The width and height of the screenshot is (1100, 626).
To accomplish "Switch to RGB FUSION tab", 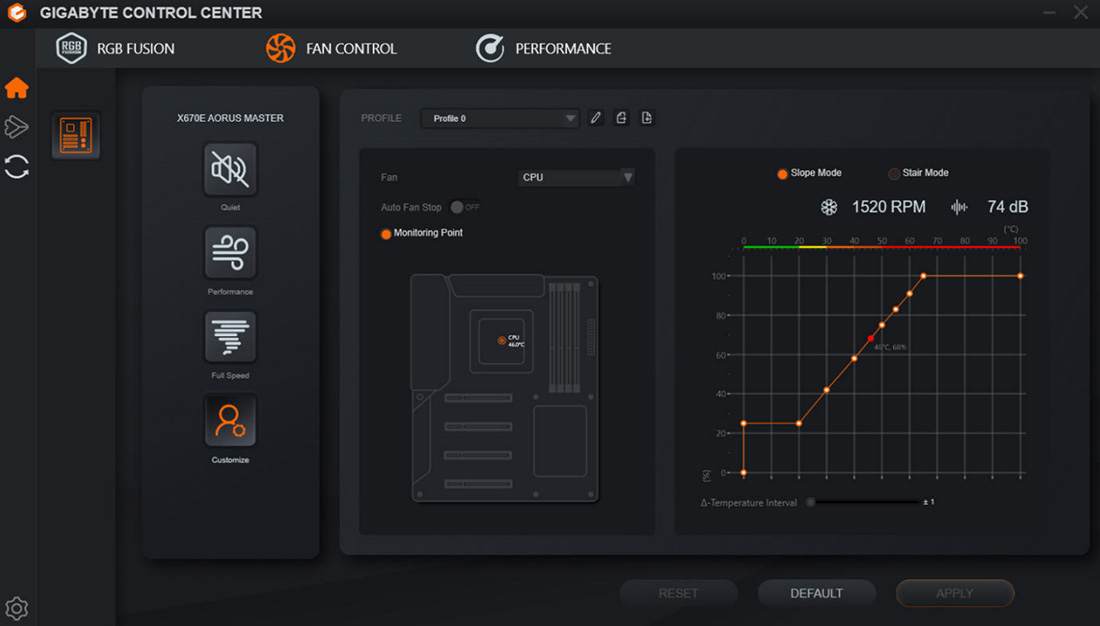I will (x=135, y=48).
